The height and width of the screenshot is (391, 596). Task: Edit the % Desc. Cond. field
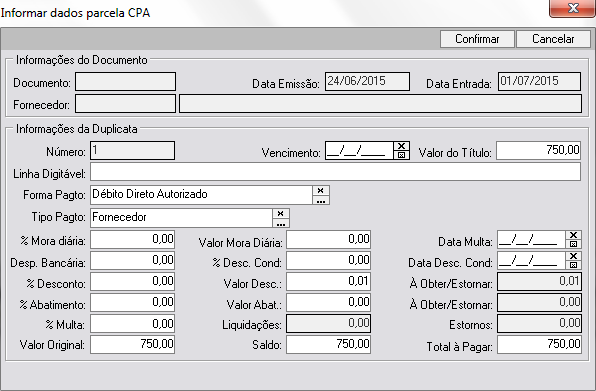pos(328,261)
